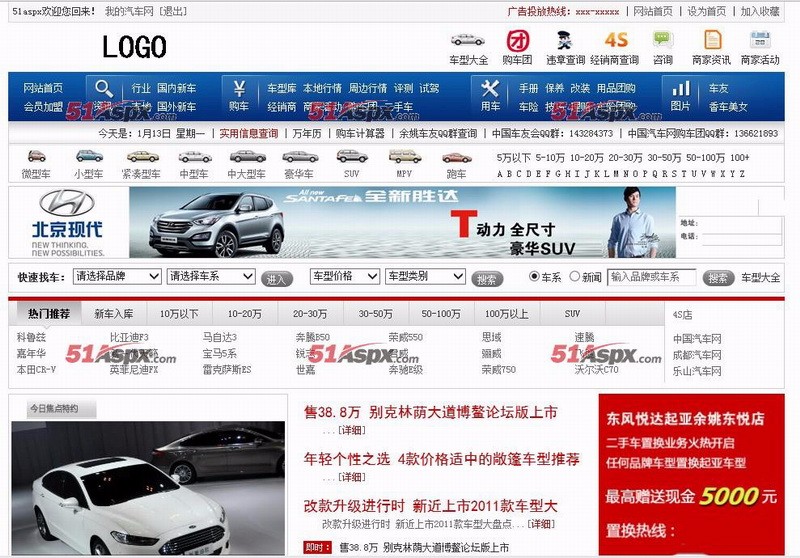This screenshot has height=558, width=800.
Task: Select the 豪华车 car type icon
Action: pyautogui.click(x=301, y=157)
